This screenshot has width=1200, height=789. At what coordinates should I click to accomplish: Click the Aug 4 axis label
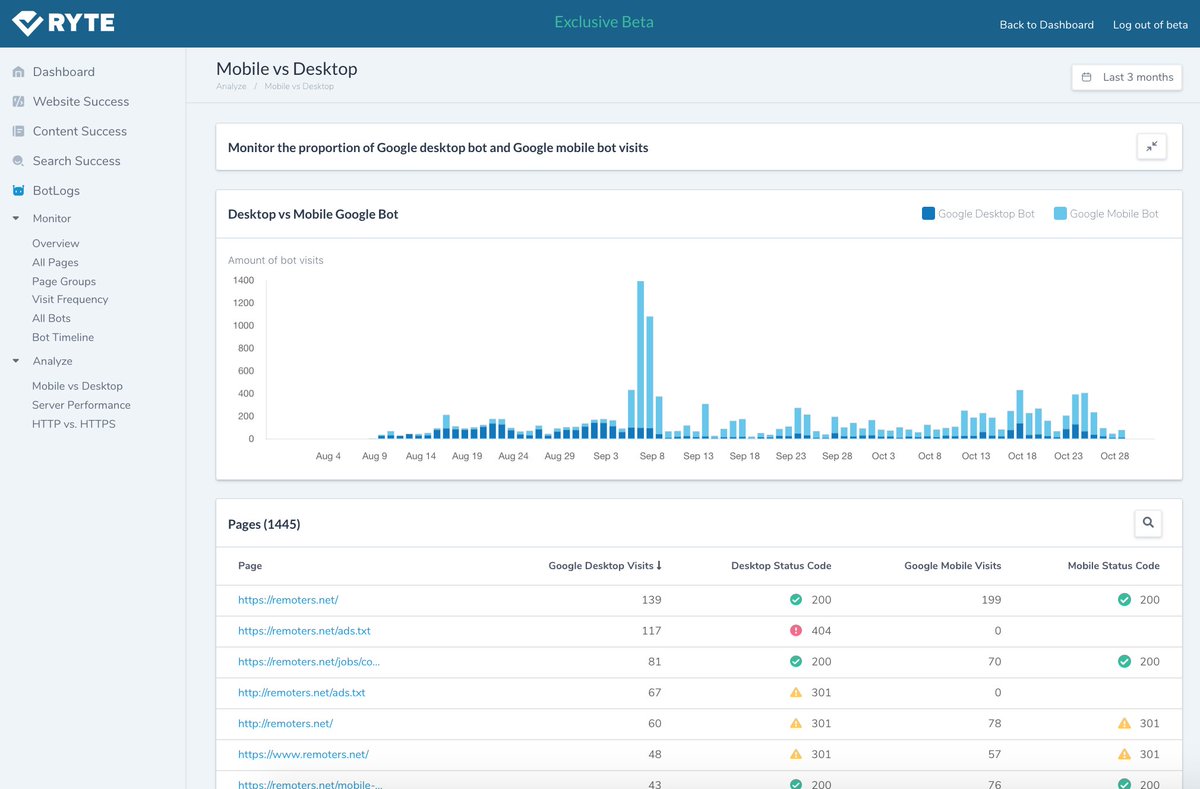pyautogui.click(x=328, y=456)
